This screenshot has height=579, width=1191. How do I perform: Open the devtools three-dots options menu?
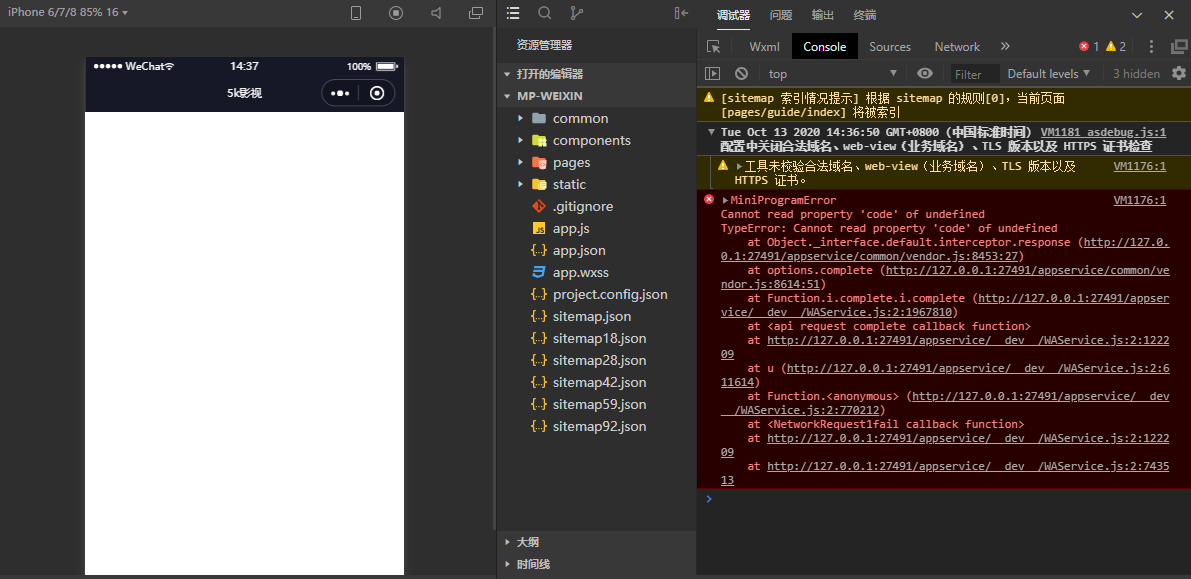click(1152, 46)
